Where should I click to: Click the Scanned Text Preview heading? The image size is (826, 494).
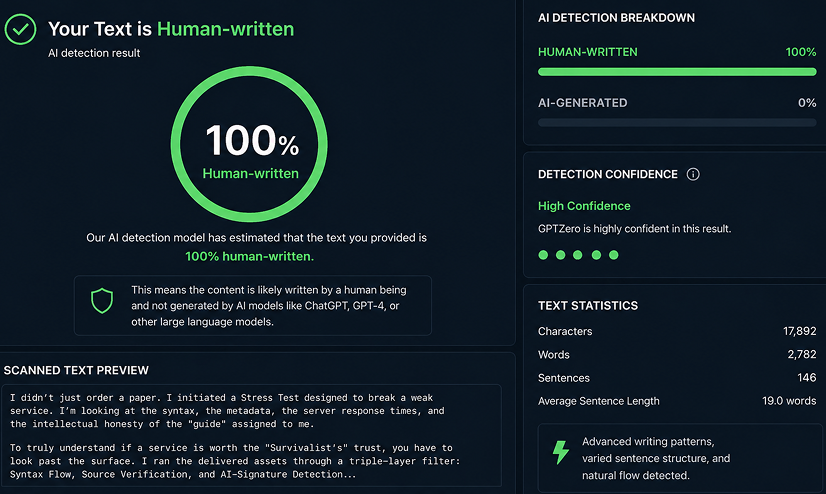click(76, 371)
